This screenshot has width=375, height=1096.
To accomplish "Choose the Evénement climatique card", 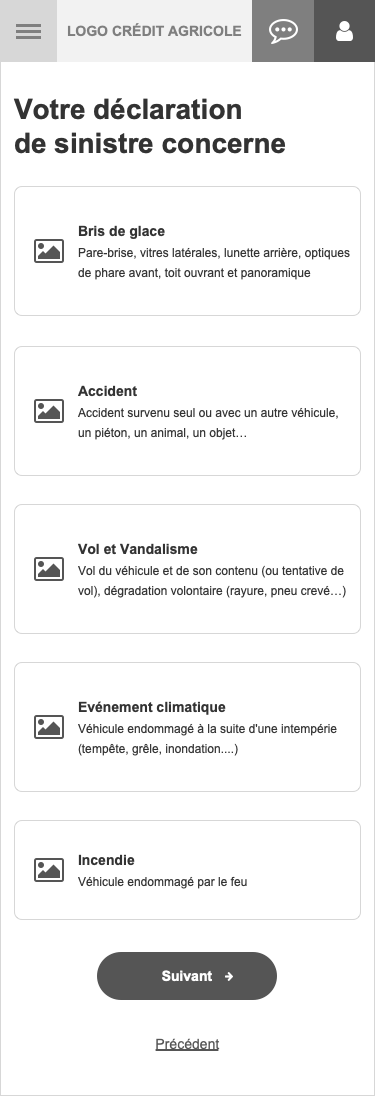I will coord(188,727).
